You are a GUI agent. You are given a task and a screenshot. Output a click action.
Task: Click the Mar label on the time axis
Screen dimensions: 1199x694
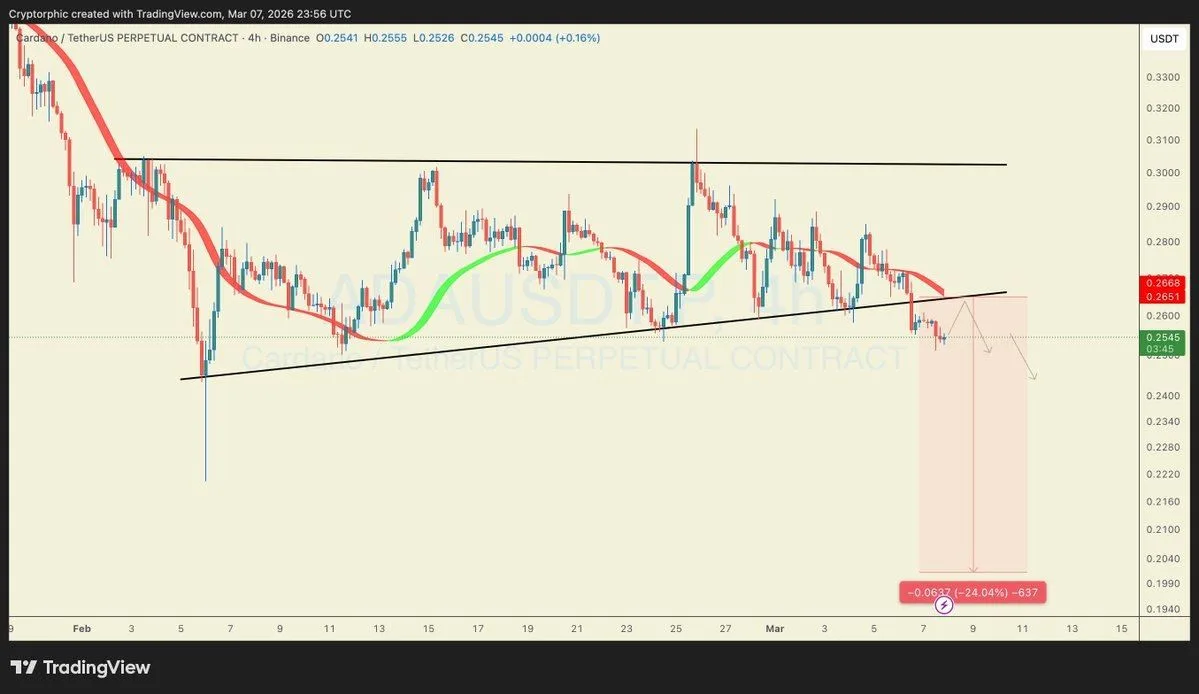coord(775,628)
